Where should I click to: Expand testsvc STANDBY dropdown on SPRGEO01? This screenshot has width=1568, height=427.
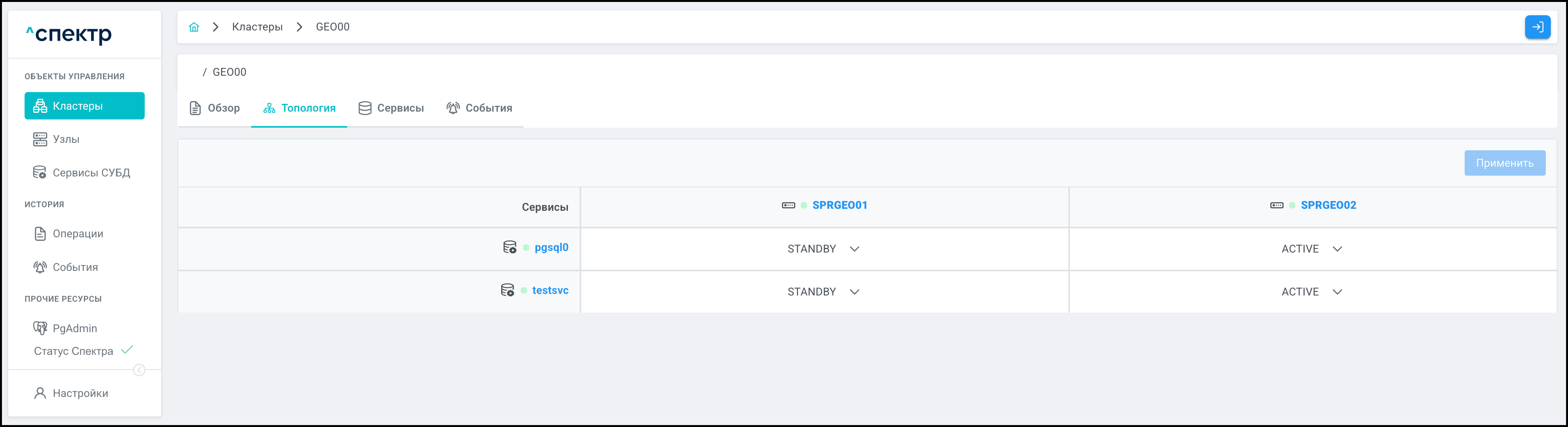[823, 292]
